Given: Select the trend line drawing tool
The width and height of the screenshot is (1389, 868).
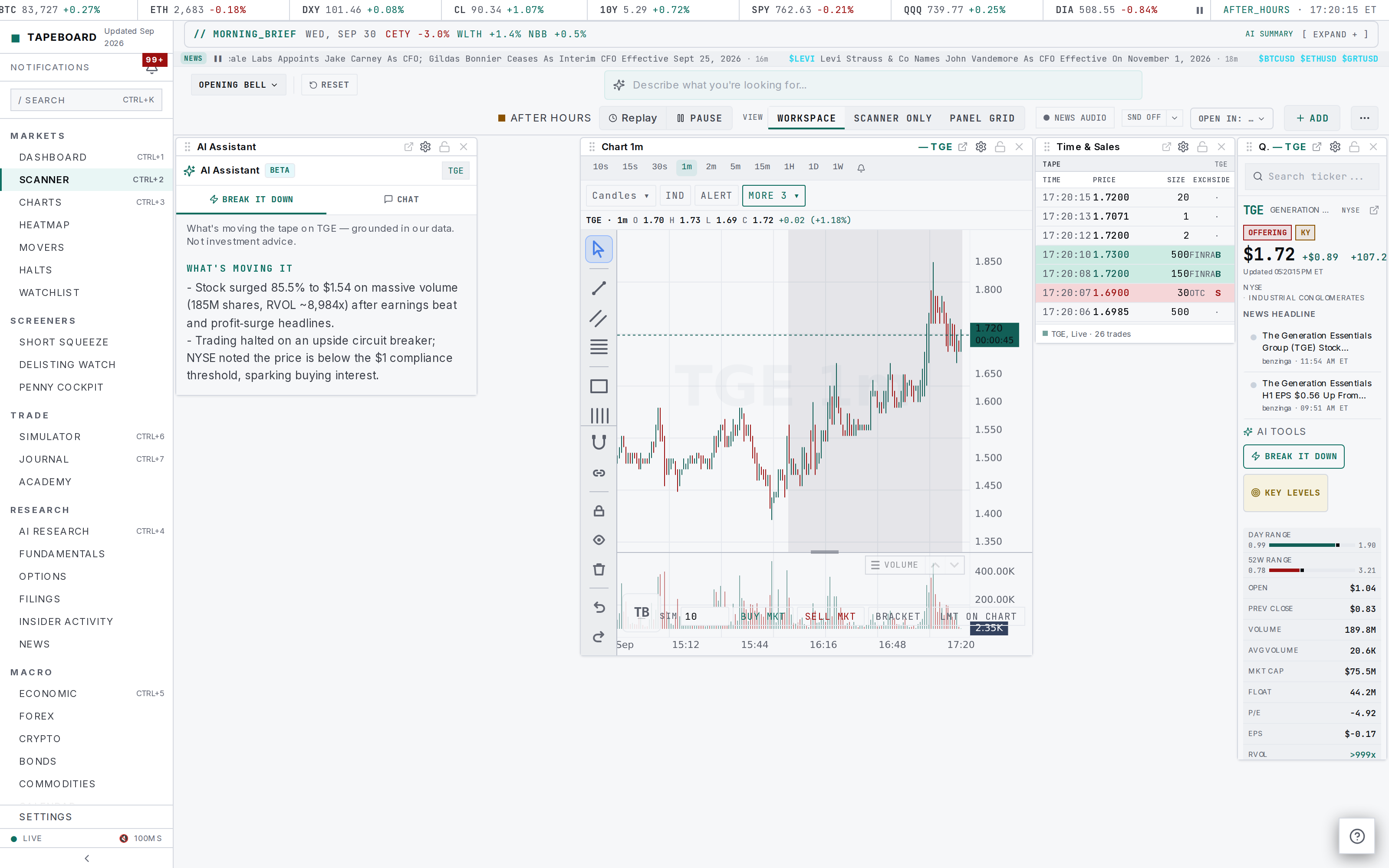Looking at the screenshot, I should coord(599,288).
